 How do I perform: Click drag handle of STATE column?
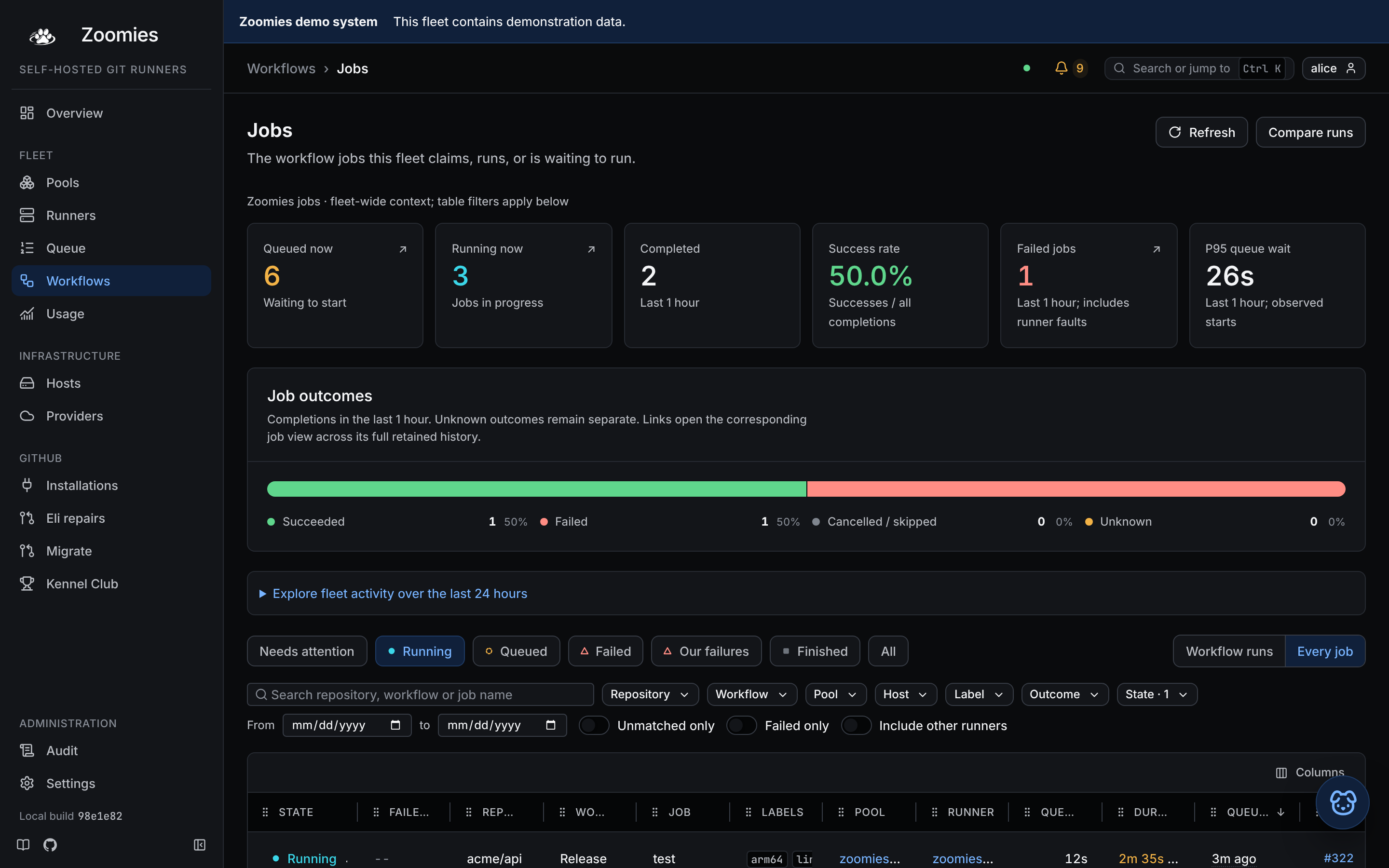pos(265,812)
